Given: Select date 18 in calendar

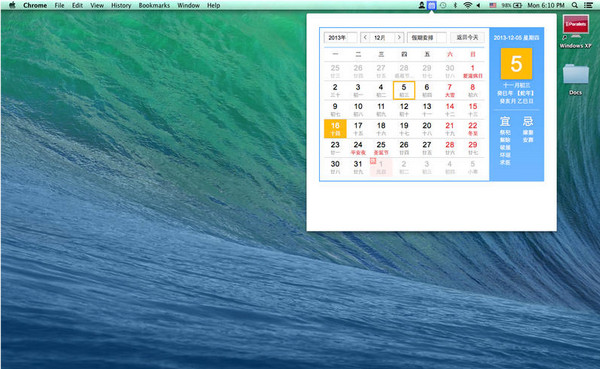Looking at the screenshot, I should [x=381, y=129].
